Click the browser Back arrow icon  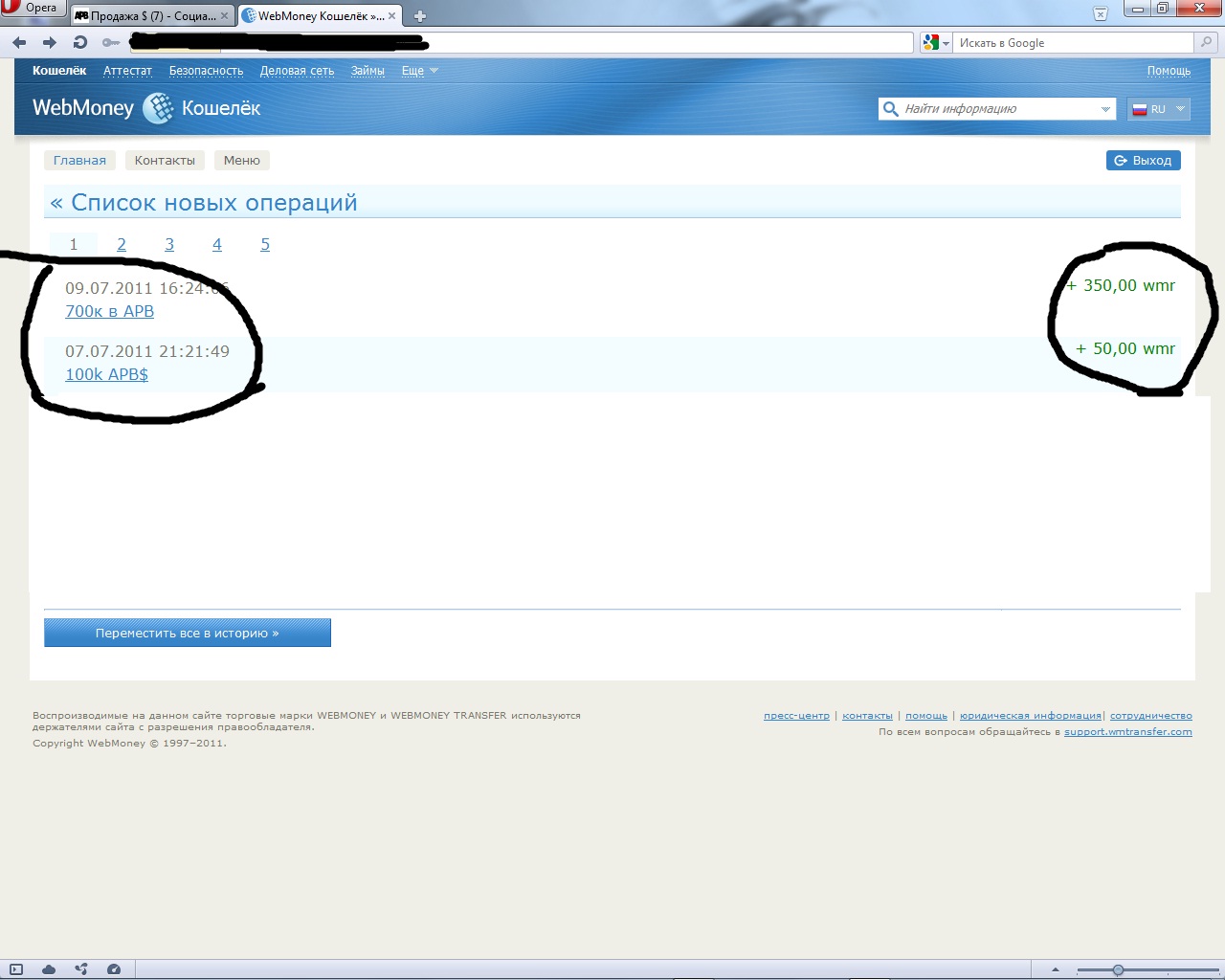coord(19,42)
